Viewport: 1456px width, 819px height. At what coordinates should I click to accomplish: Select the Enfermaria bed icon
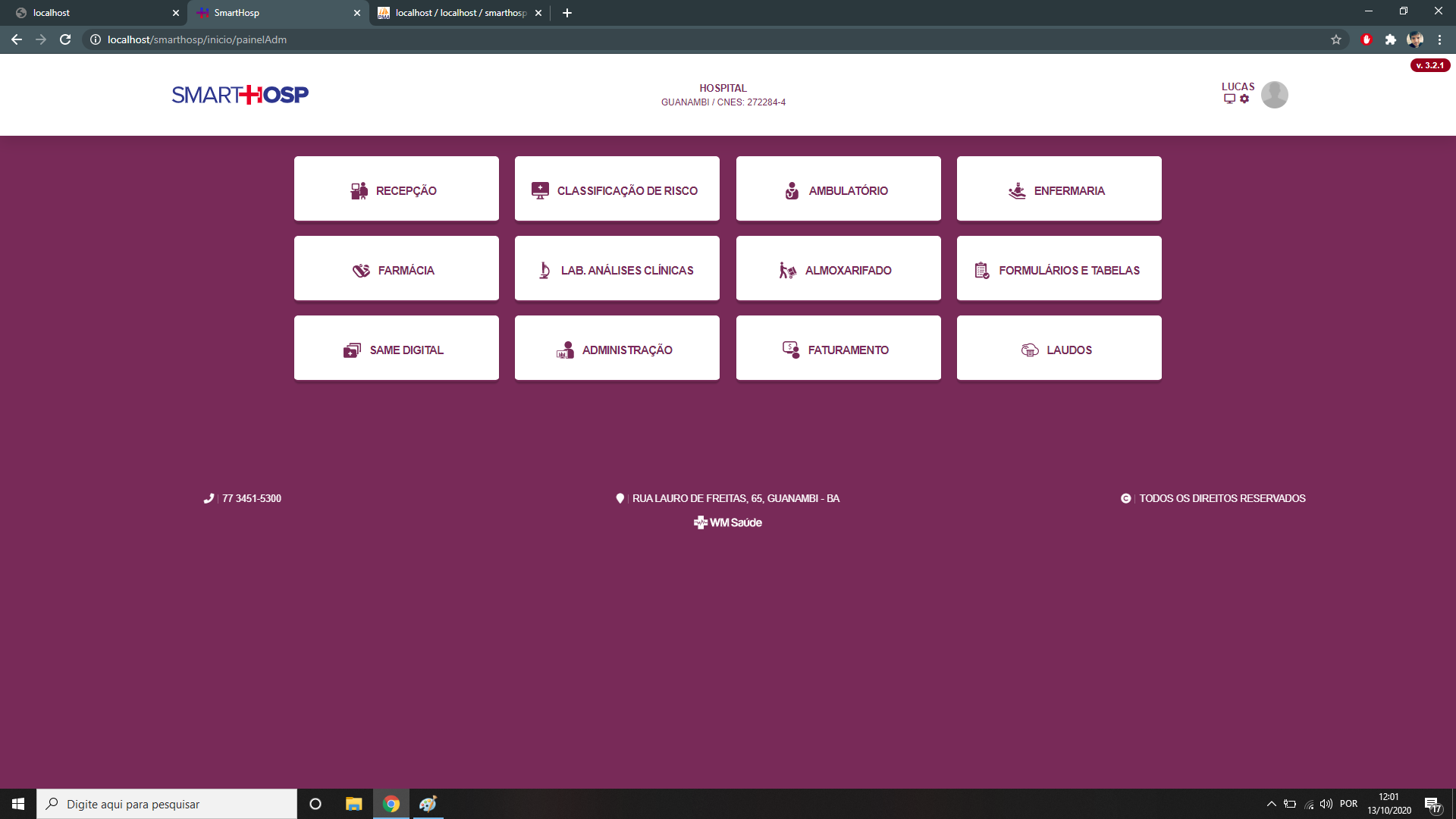tap(1015, 190)
